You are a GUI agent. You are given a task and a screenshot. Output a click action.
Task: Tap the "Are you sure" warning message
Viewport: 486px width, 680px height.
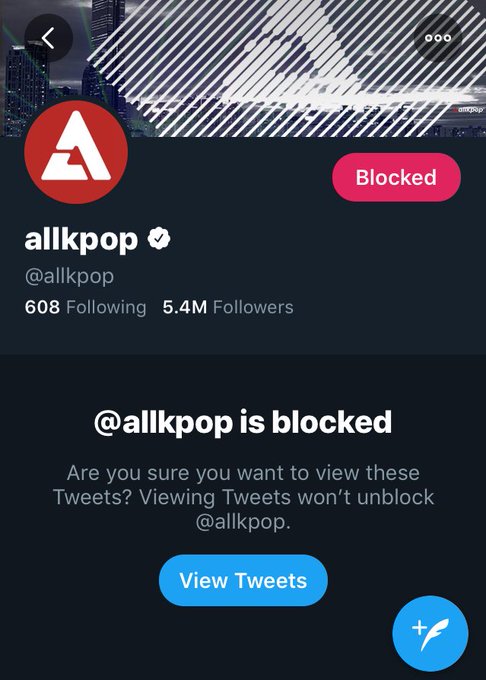pyautogui.click(x=243, y=497)
